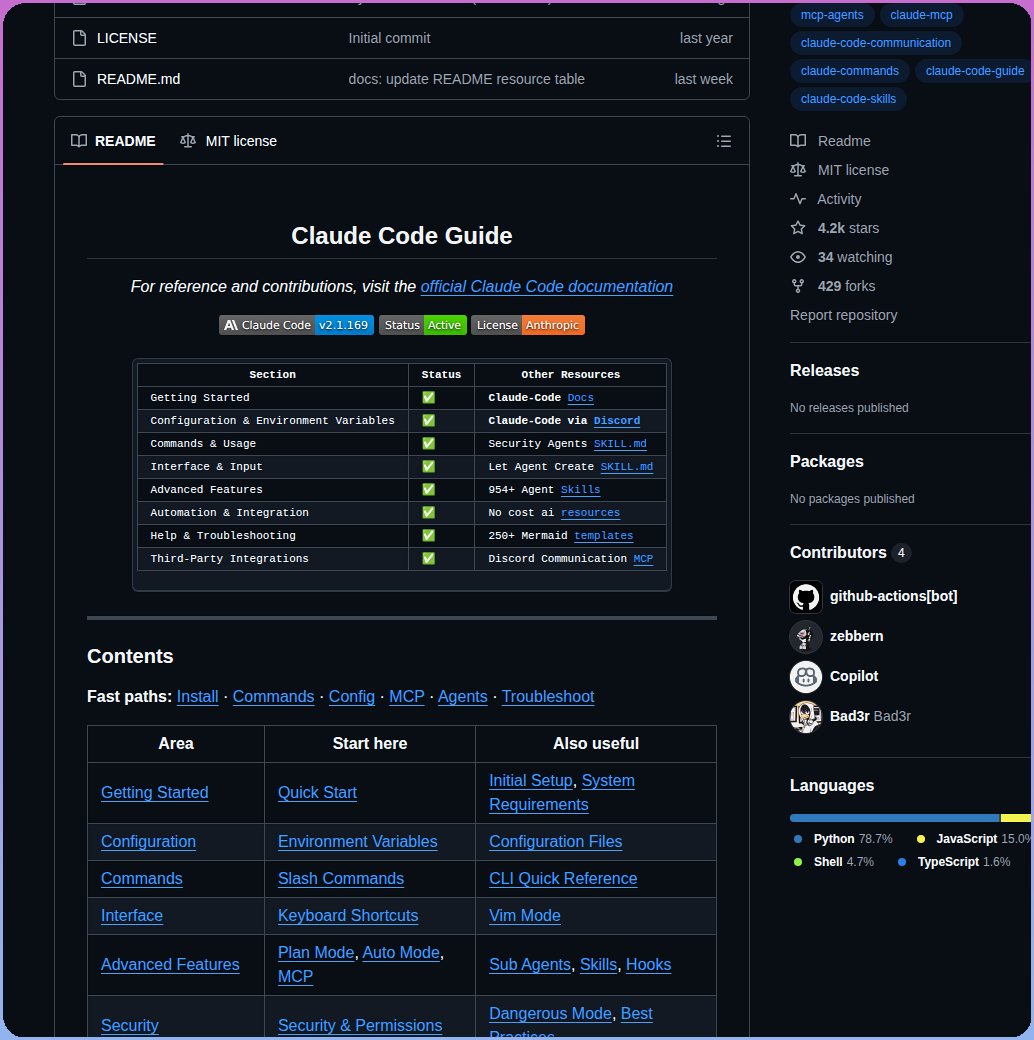Open the Report repository link
Image resolution: width=1034 pixels, height=1040 pixels.
tap(844, 316)
